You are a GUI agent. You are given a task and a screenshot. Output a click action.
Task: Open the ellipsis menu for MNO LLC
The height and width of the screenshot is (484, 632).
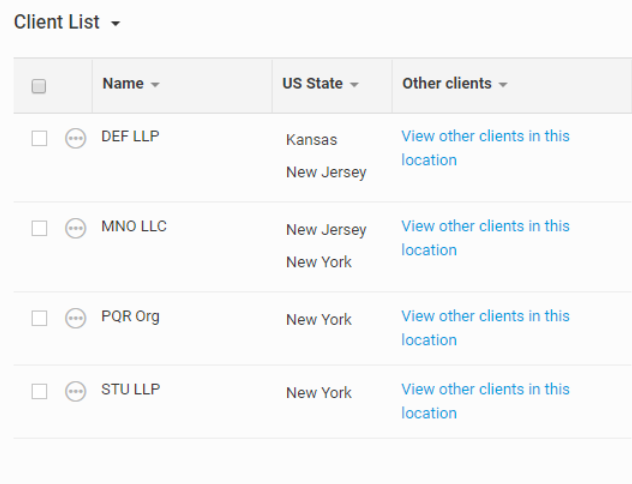(x=75, y=229)
